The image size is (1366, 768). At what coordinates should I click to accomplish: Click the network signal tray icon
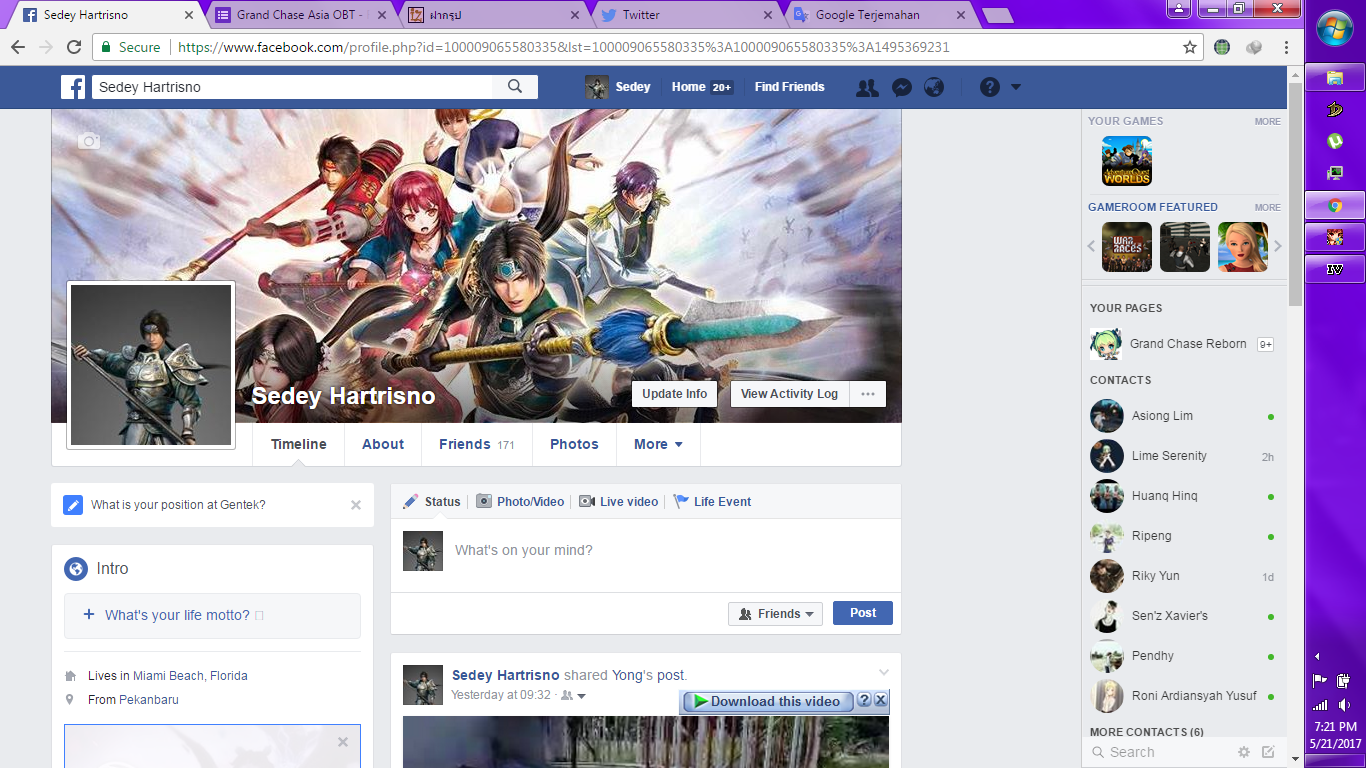(1321, 705)
